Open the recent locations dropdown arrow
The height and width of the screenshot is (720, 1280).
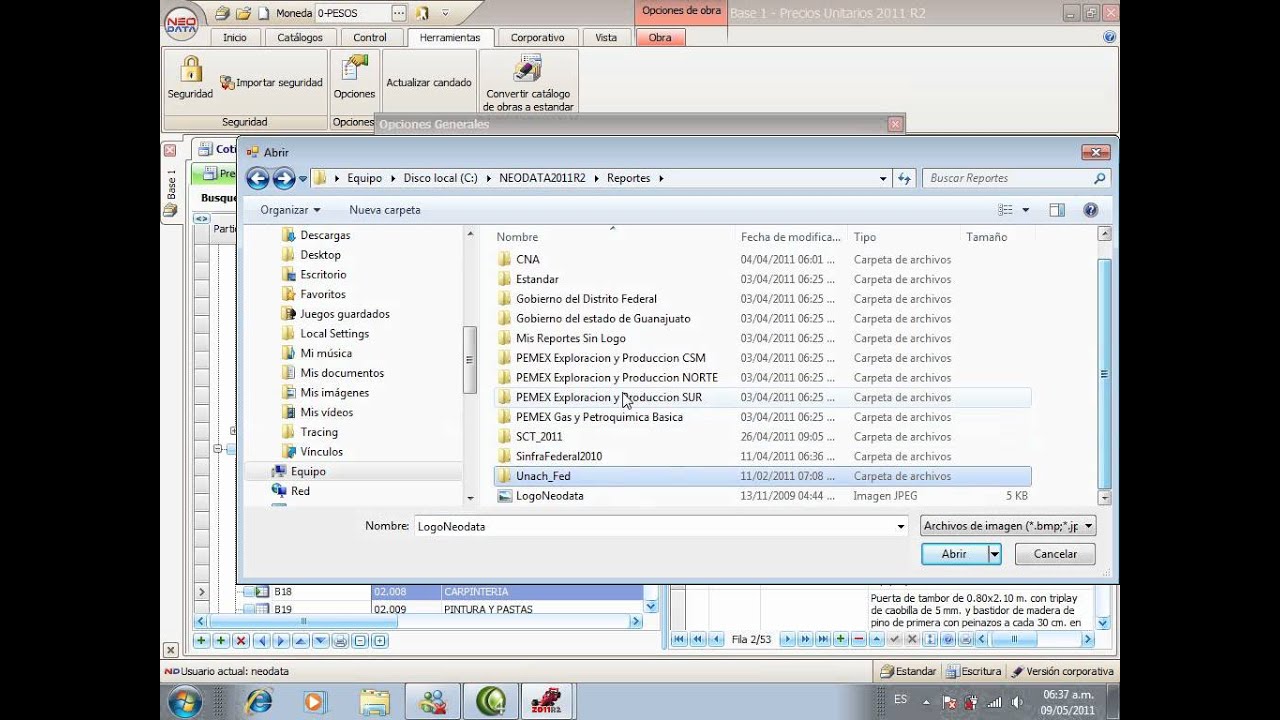point(303,179)
